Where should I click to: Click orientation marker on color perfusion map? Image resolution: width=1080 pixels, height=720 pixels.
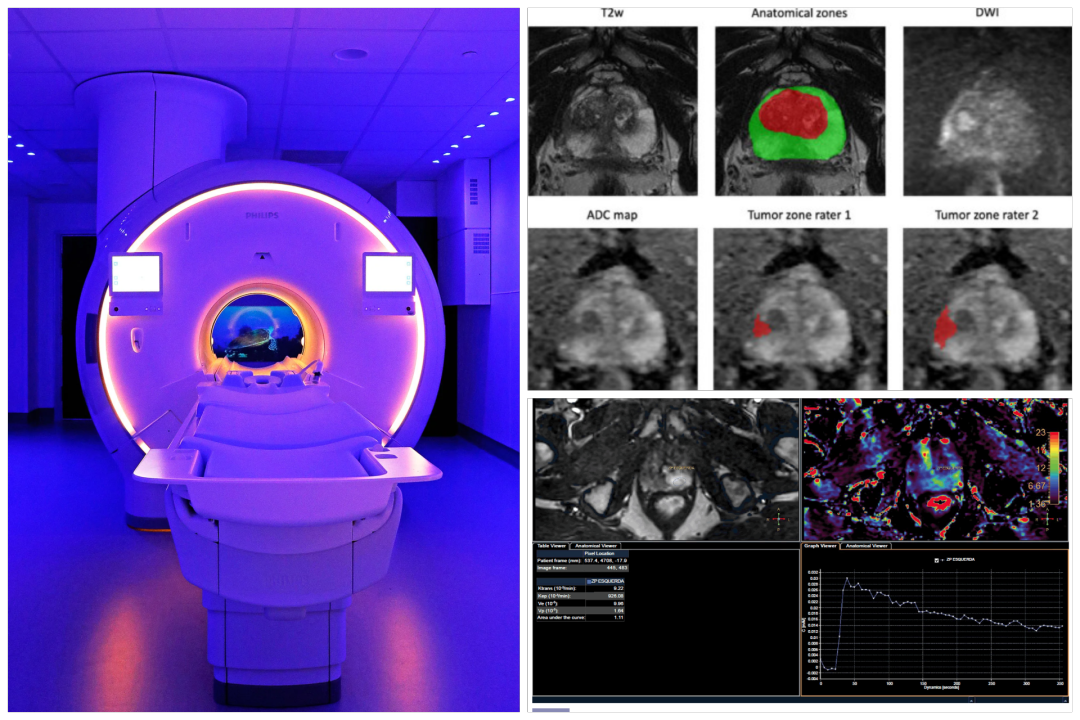tap(1049, 520)
